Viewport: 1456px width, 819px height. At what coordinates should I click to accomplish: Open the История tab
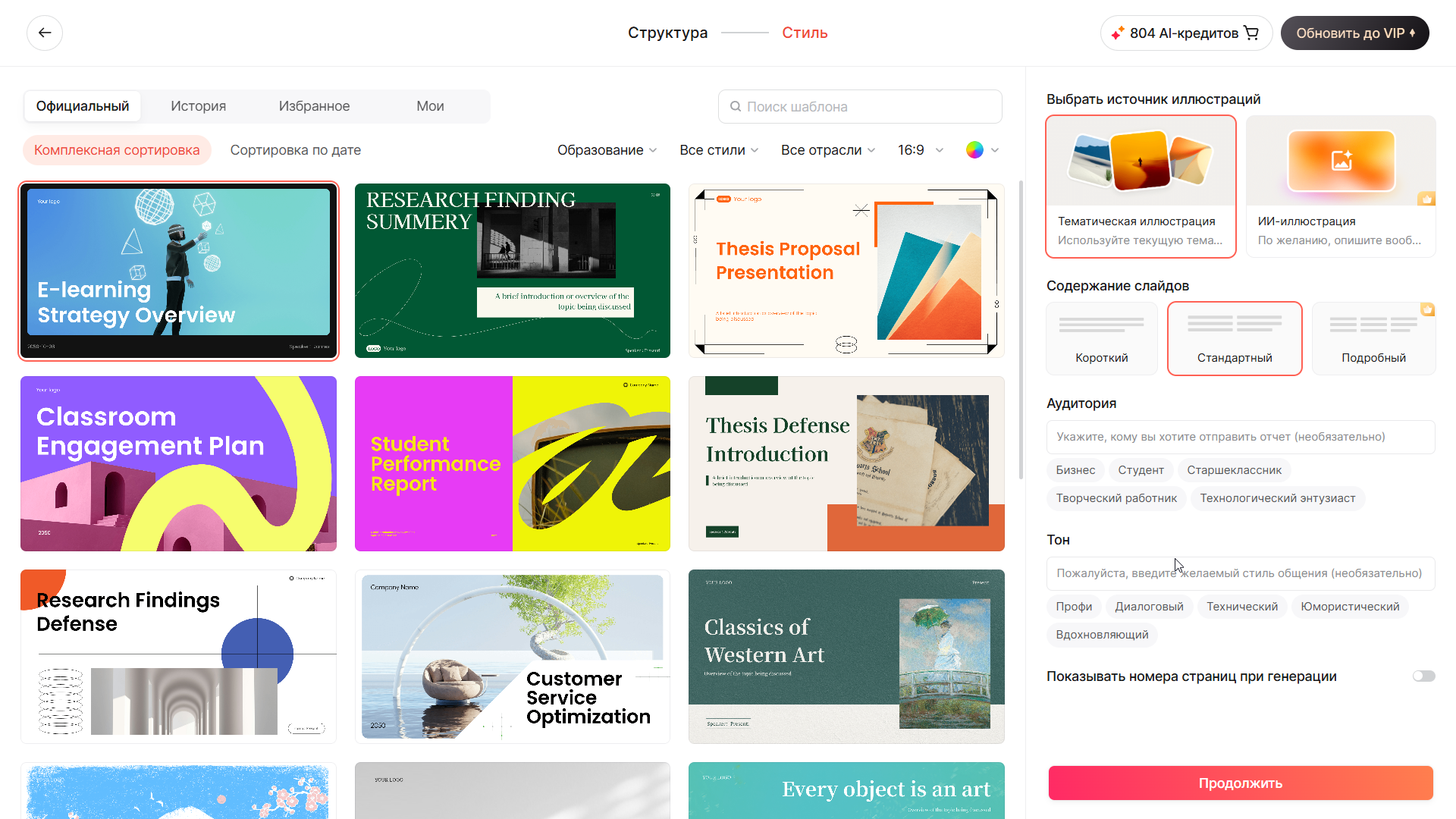click(198, 106)
